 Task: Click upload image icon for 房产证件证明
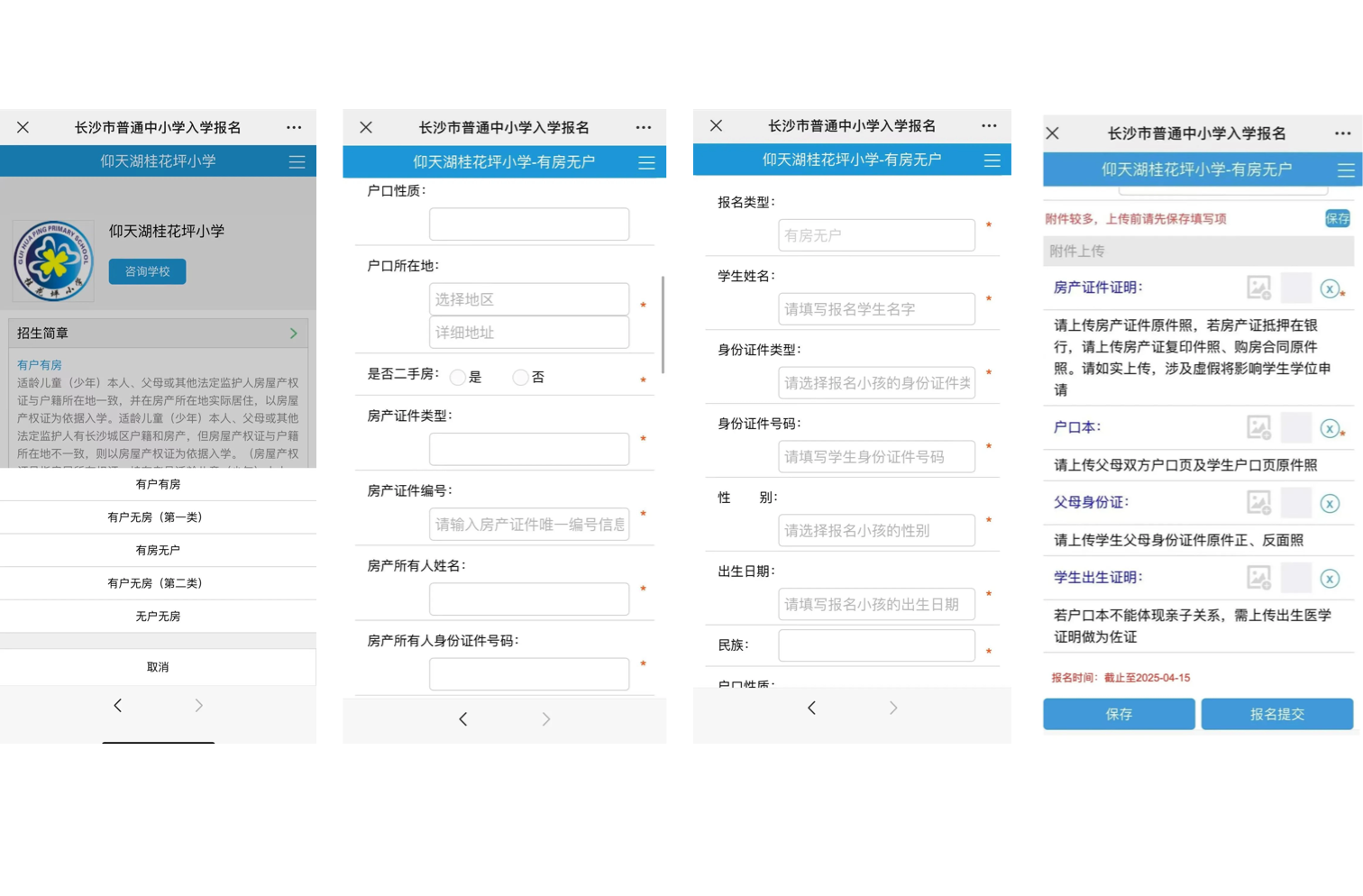click(1258, 288)
